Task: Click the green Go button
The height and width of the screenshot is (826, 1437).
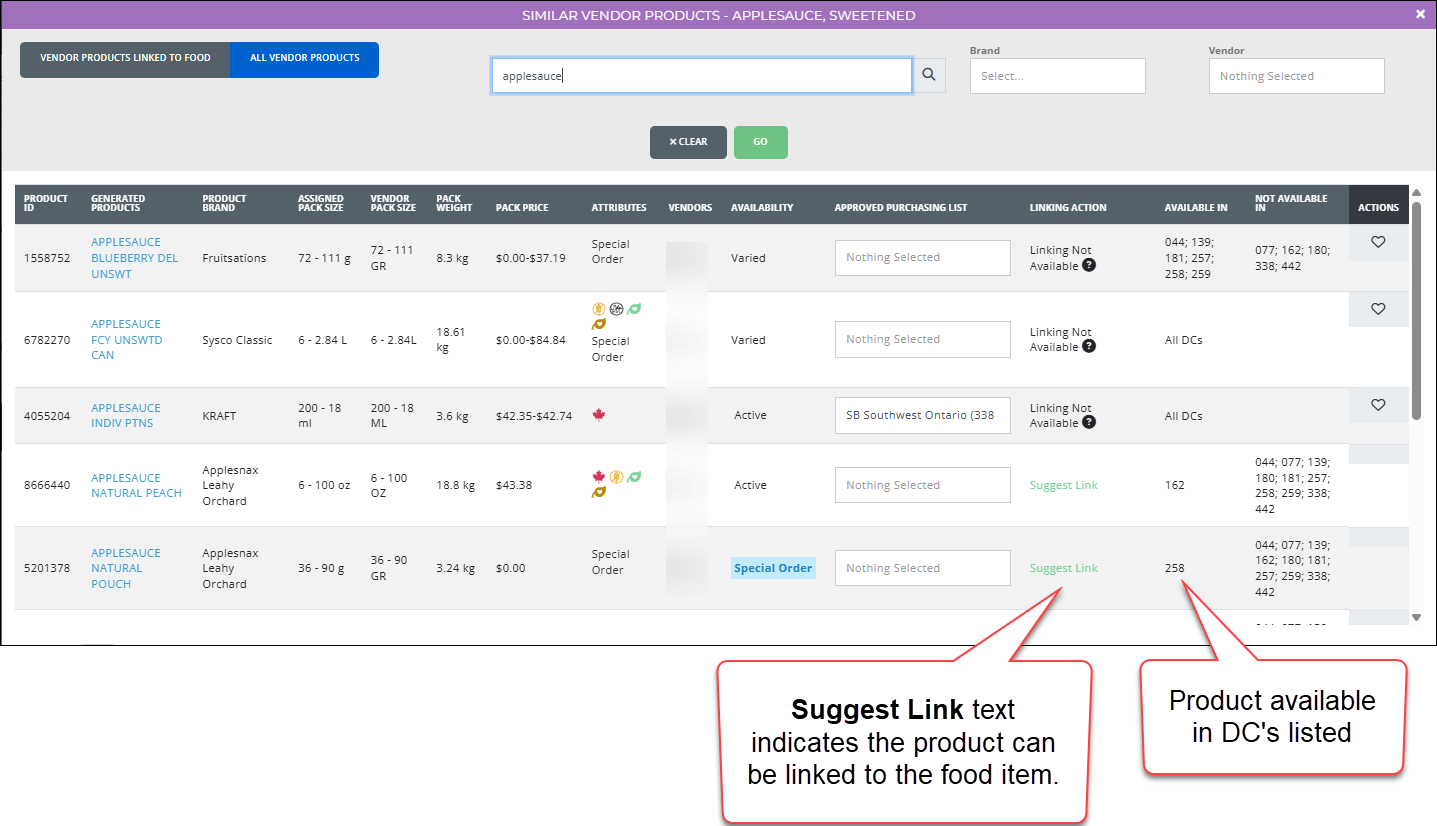Action: coord(760,142)
